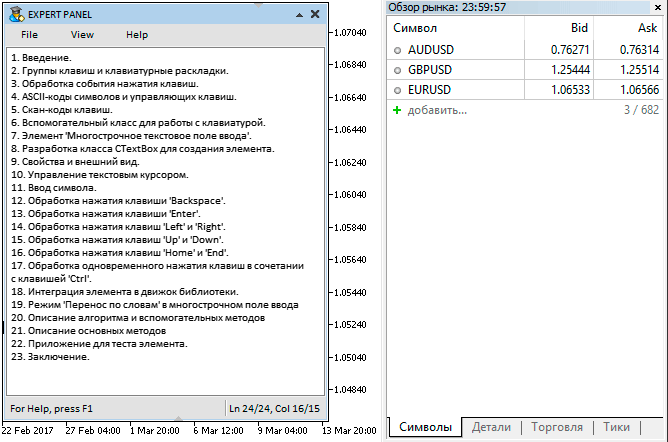The image size is (668, 442).
Task: Click the green plus add-symbol icon
Action: click(397, 110)
